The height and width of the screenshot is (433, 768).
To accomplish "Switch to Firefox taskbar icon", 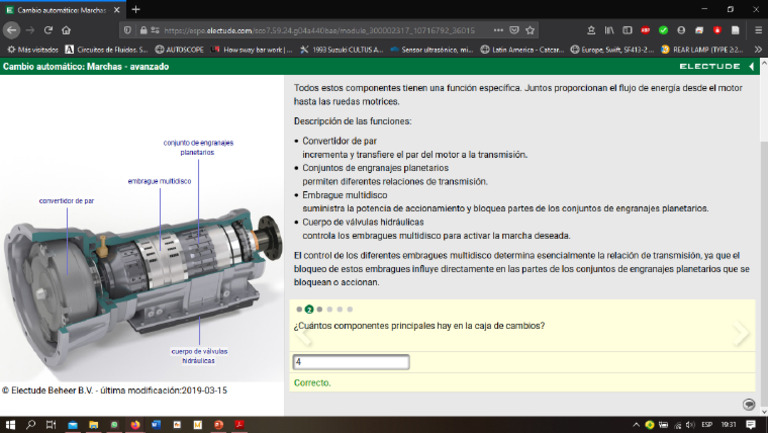I will pos(135,425).
